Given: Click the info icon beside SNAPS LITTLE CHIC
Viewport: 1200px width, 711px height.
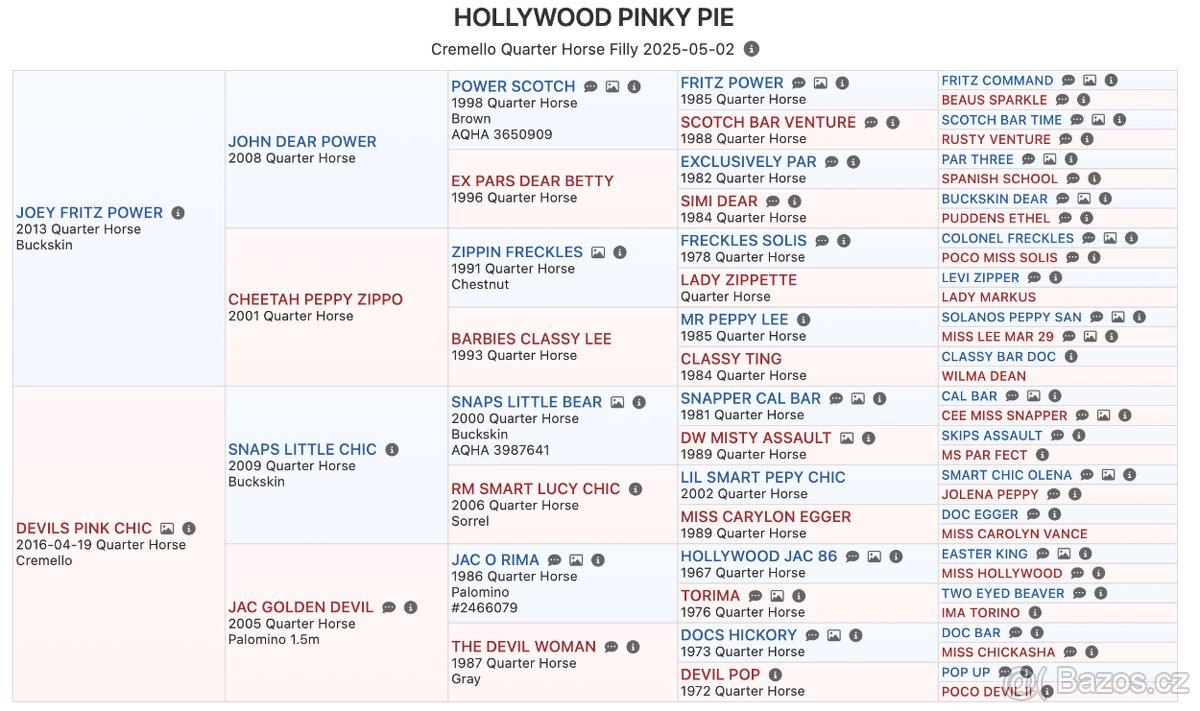Looking at the screenshot, I should point(392,450).
